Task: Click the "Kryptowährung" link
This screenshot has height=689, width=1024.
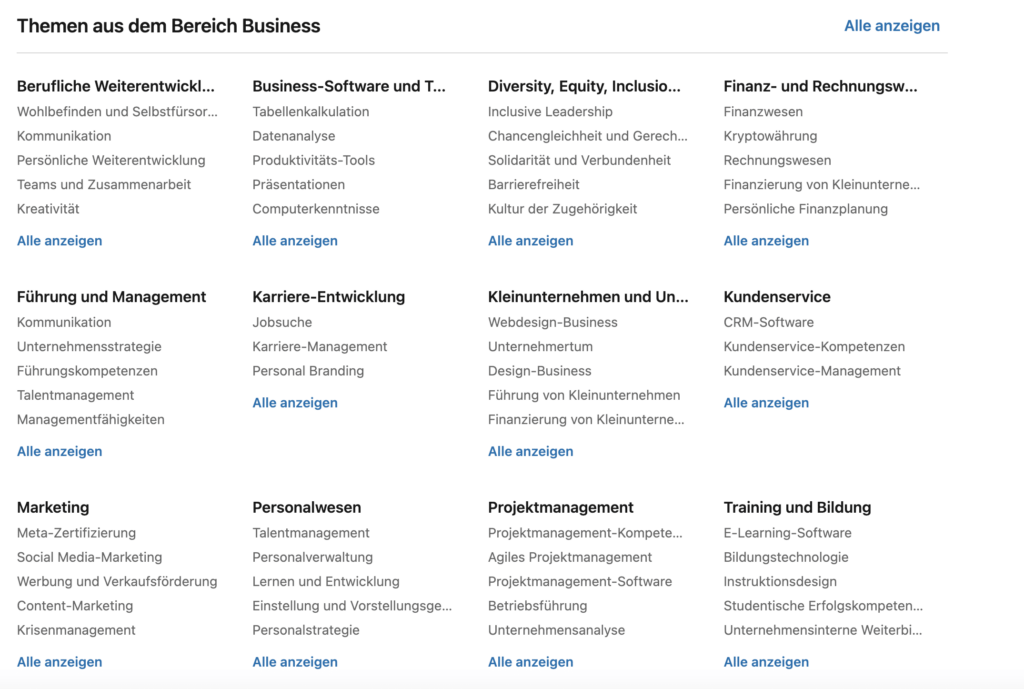Action: coord(770,136)
